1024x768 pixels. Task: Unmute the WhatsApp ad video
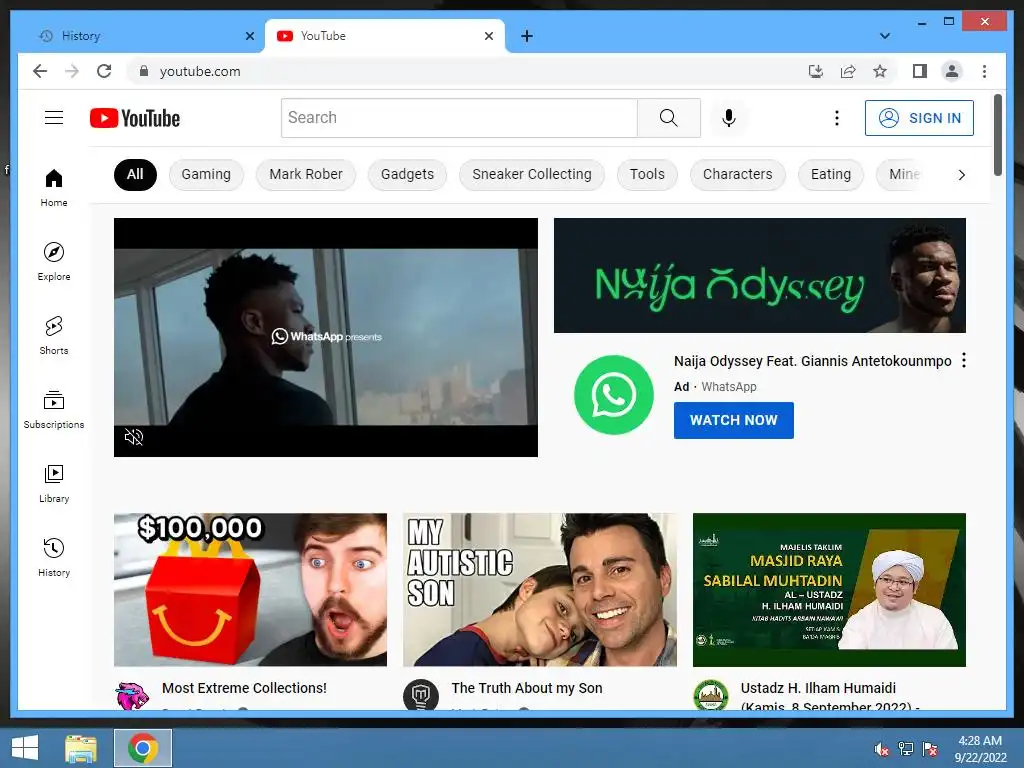134,437
